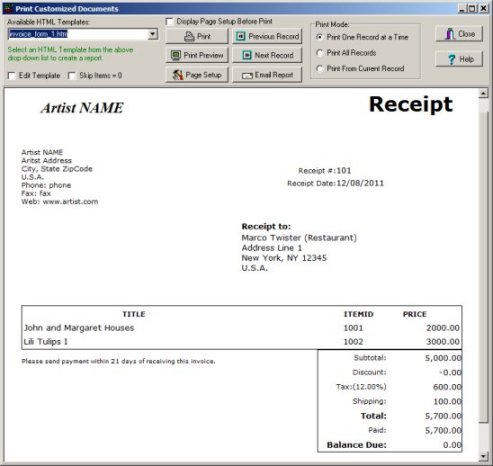This screenshot has width=493, height=466.
Task: Toggle the Skip Items = 0 checkbox
Action: pyautogui.click(x=72, y=76)
